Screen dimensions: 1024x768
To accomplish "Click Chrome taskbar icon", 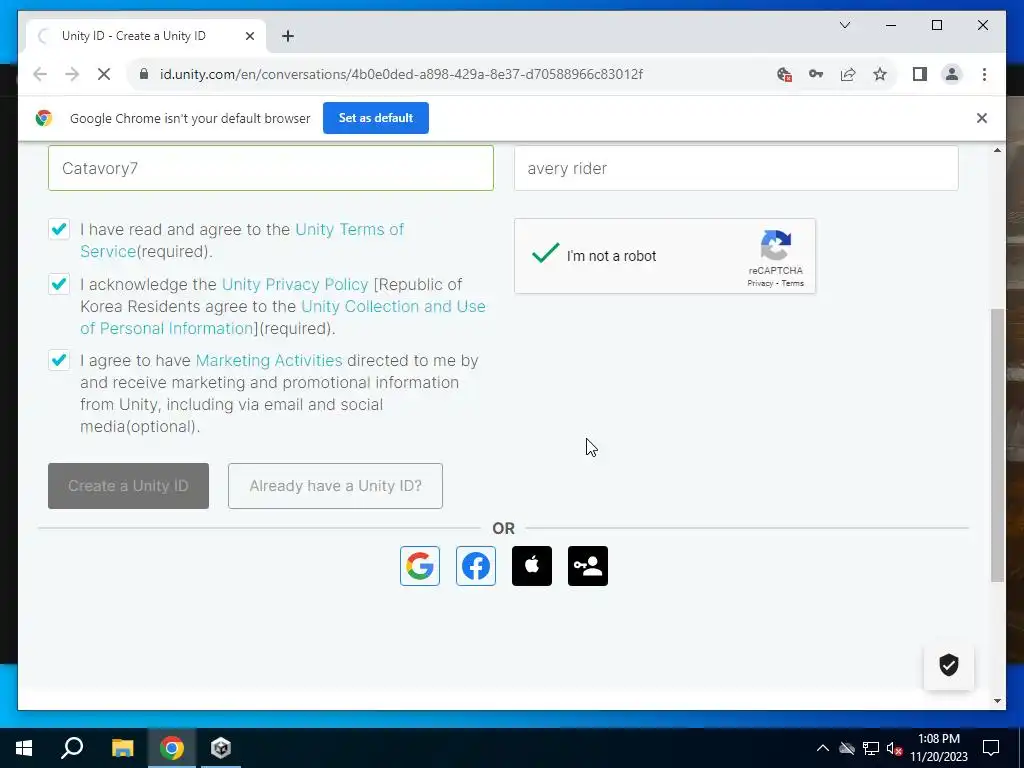I will click(172, 748).
